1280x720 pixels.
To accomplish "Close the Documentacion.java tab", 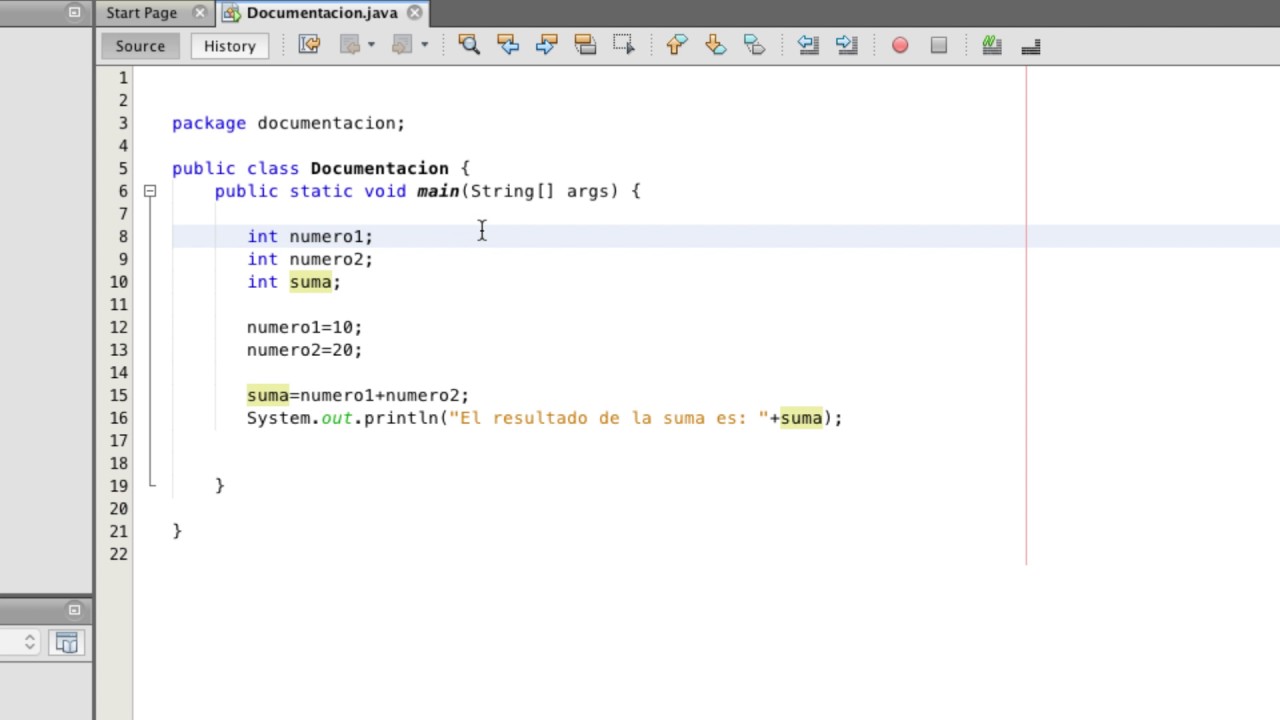I will pyautogui.click(x=414, y=13).
